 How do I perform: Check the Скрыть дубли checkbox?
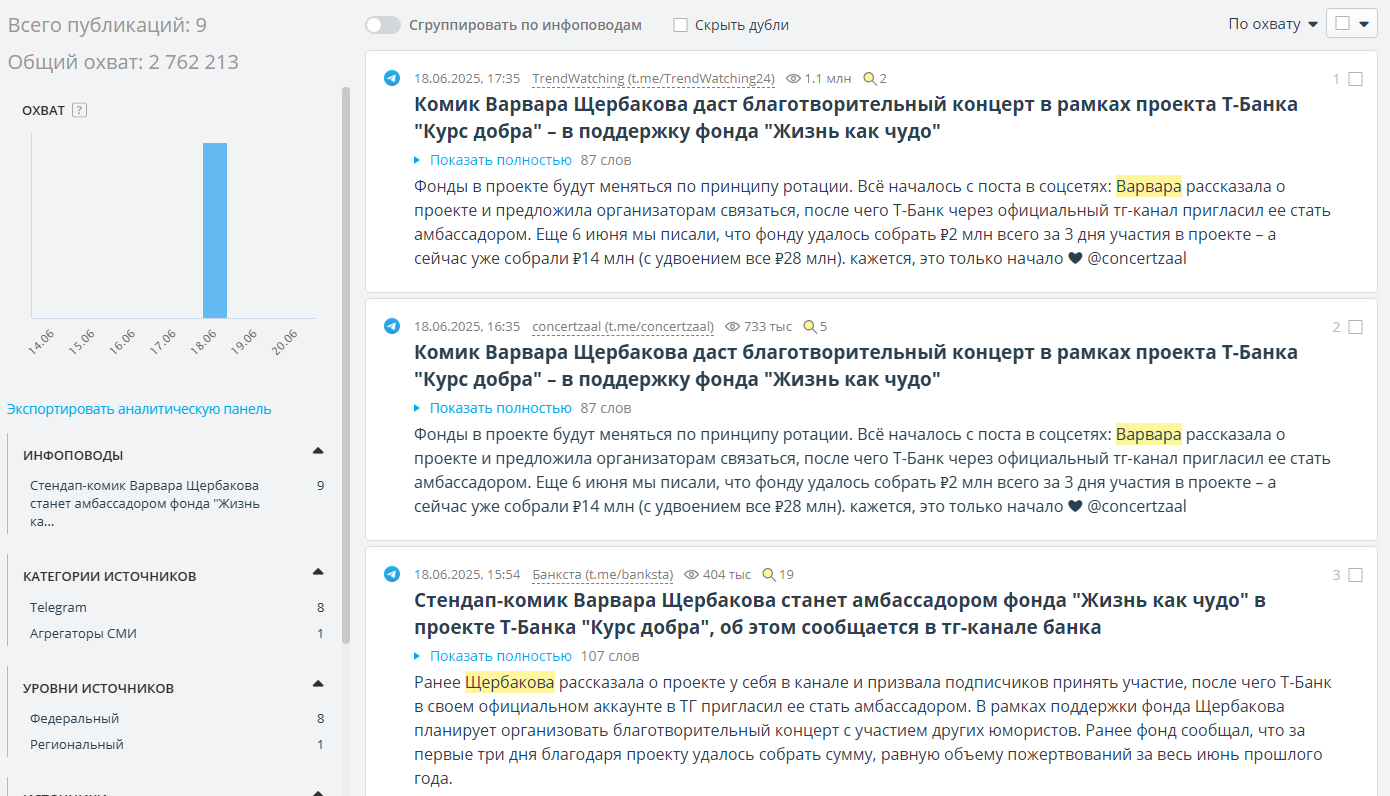680,25
